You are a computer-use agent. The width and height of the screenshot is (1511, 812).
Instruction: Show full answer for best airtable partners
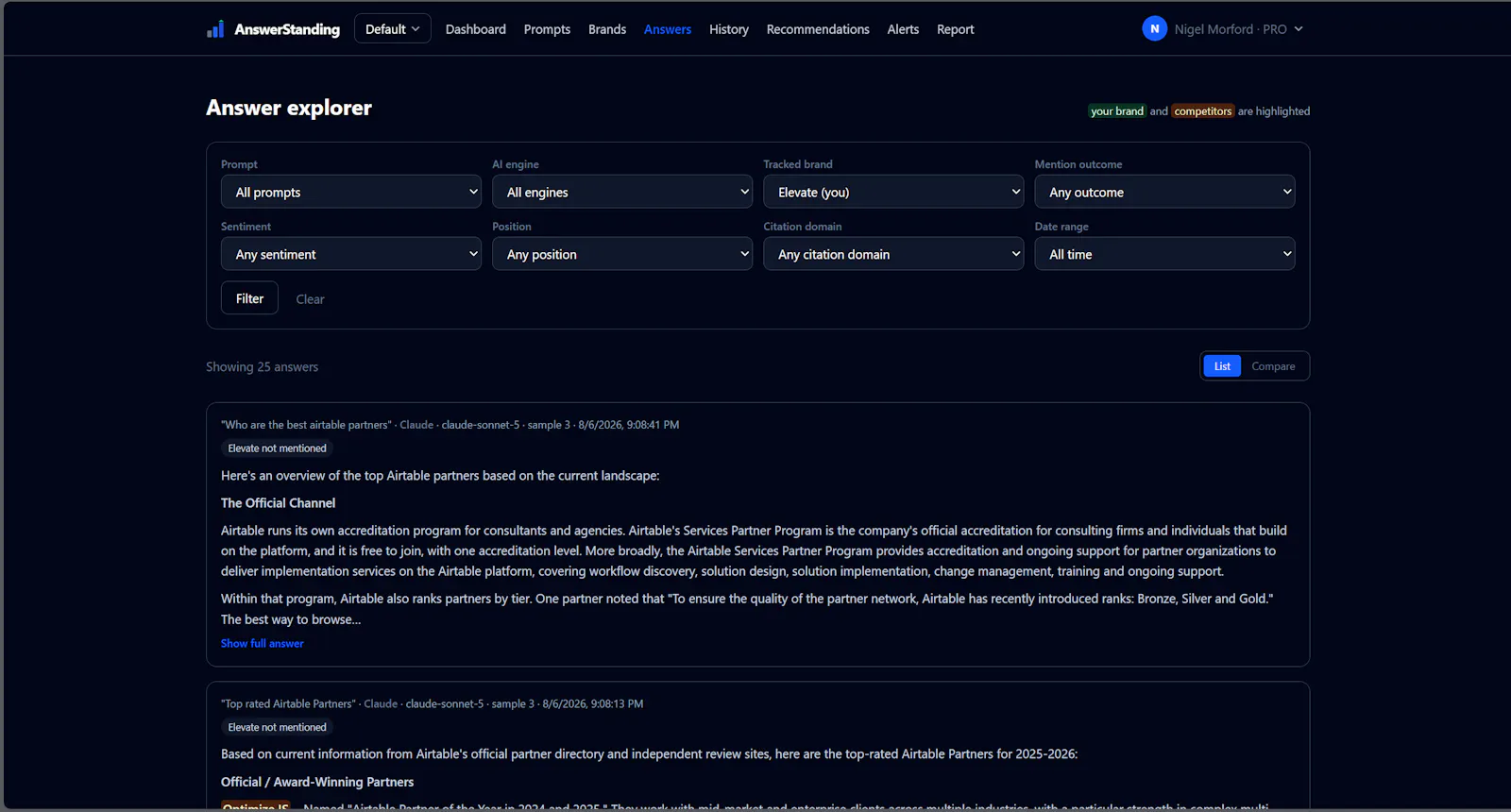coord(263,643)
